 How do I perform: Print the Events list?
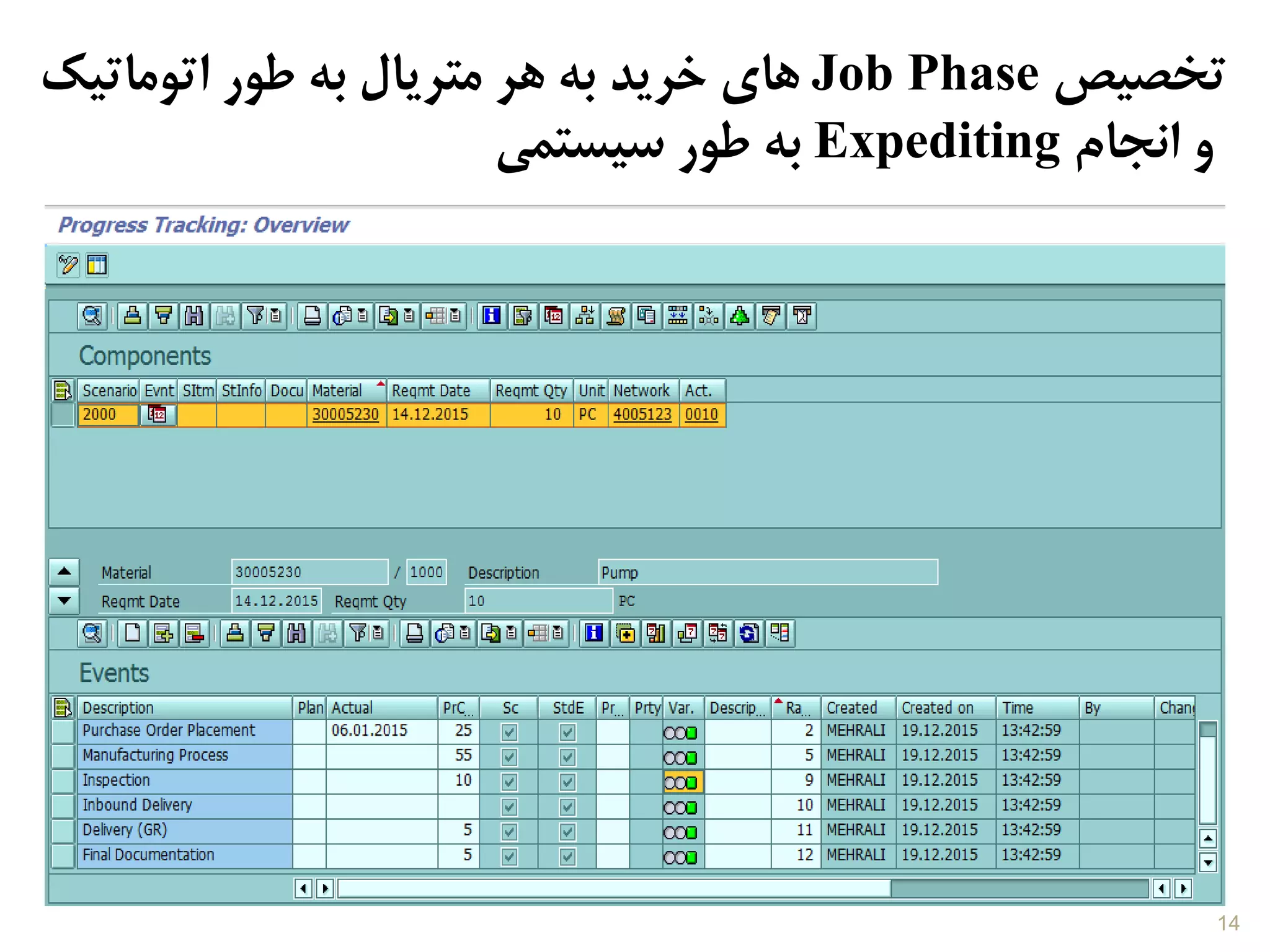pyautogui.click(x=414, y=633)
